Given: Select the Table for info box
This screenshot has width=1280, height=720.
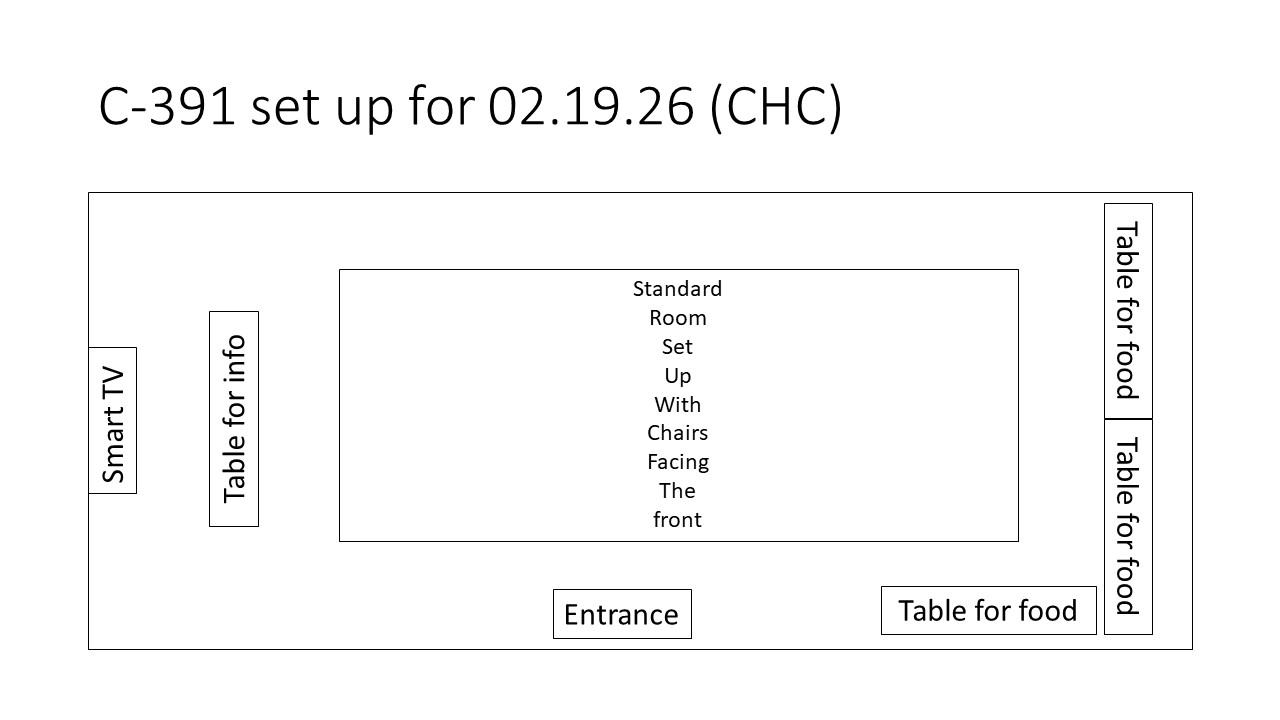Looking at the screenshot, I should pos(234,419).
